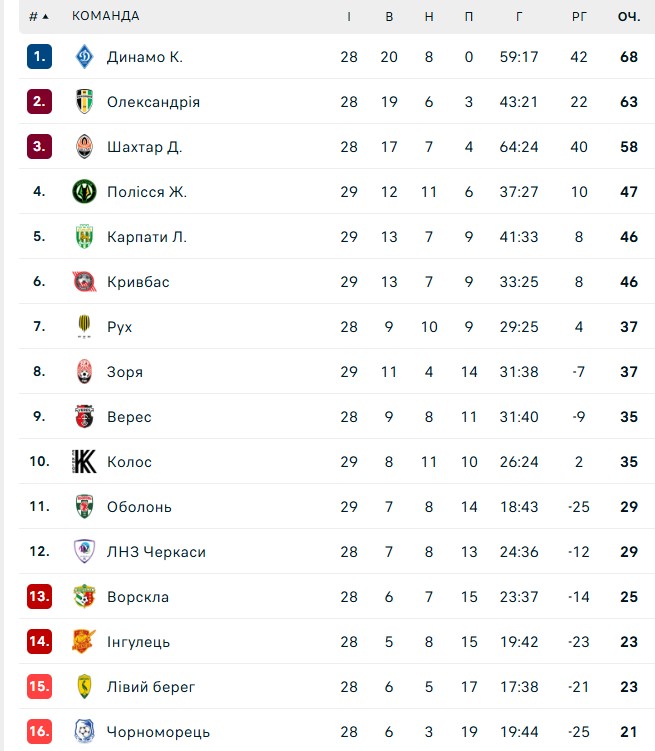The width and height of the screenshot is (655, 751).
Task: Click the Чорноморець team crest
Action: pyautogui.click(x=85, y=732)
